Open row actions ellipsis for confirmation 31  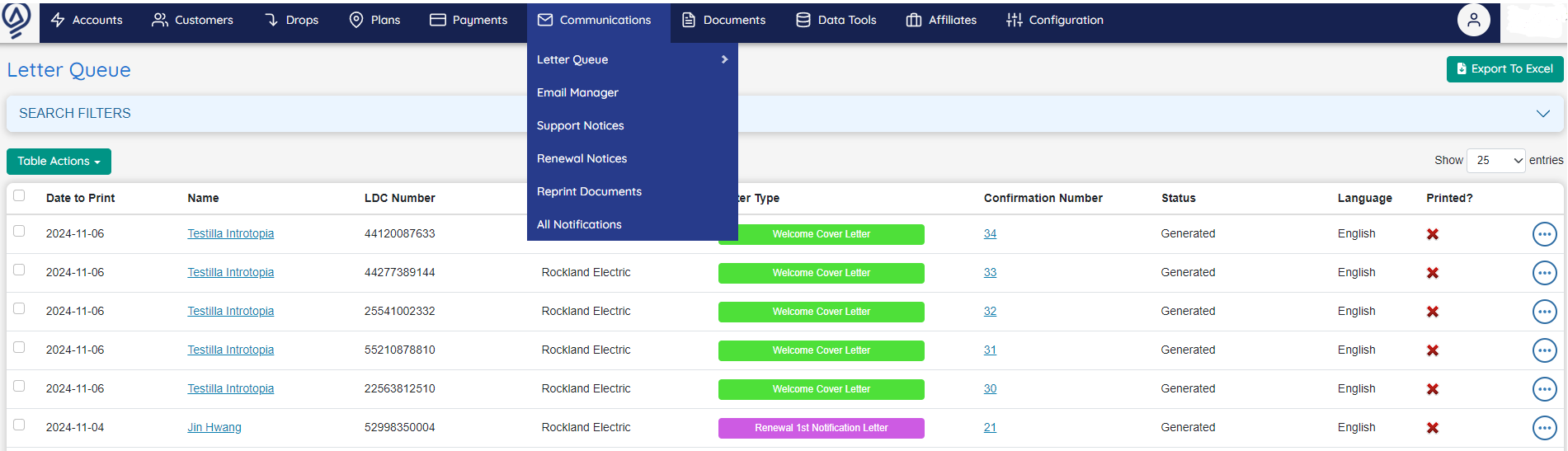point(1544,350)
